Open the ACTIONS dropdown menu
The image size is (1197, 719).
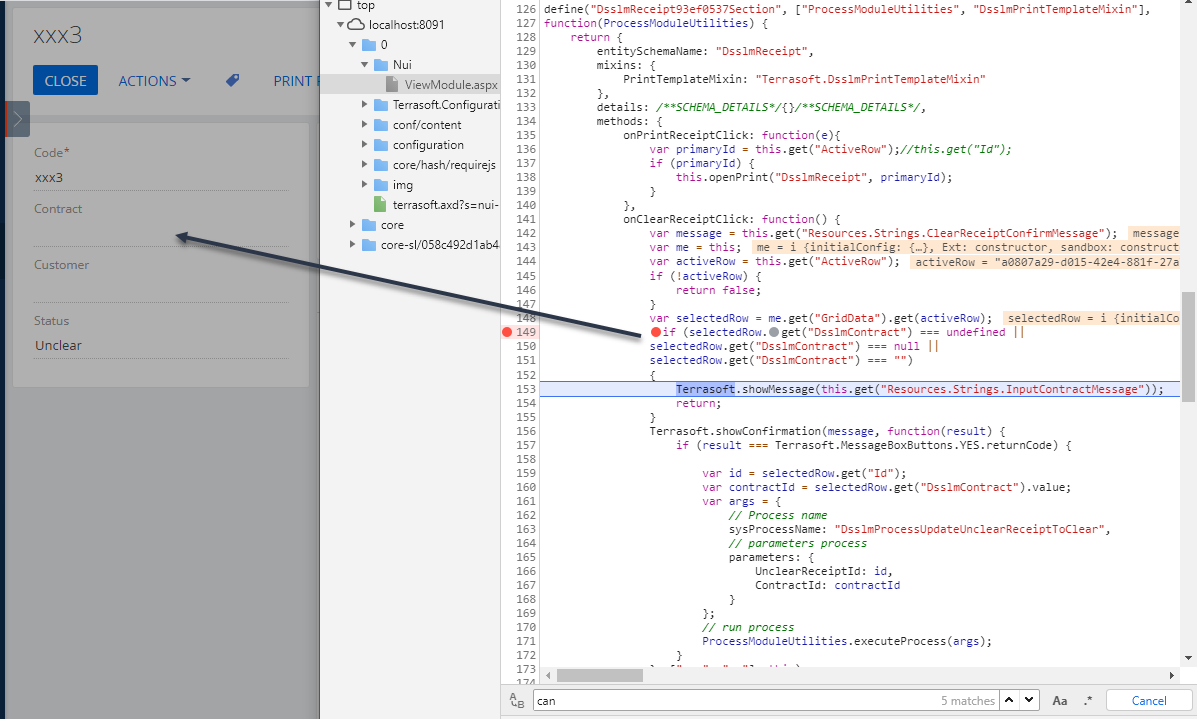tap(154, 80)
